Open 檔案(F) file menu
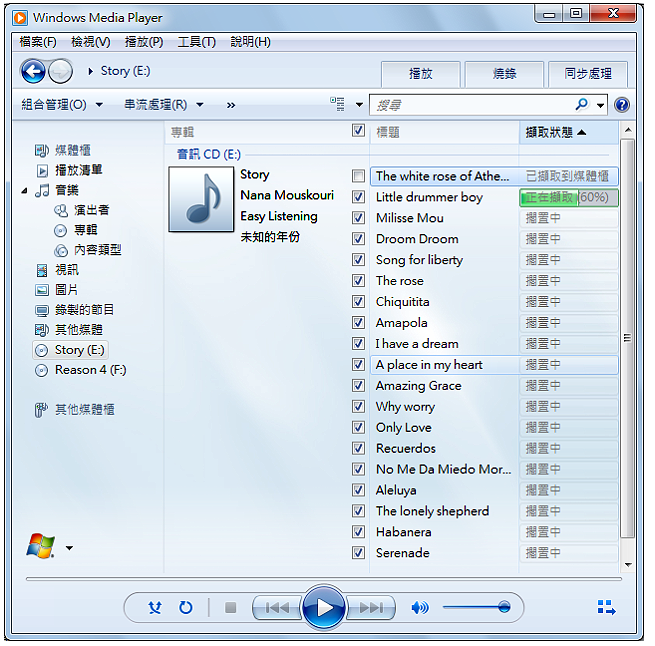The image size is (655, 646). (x=38, y=42)
